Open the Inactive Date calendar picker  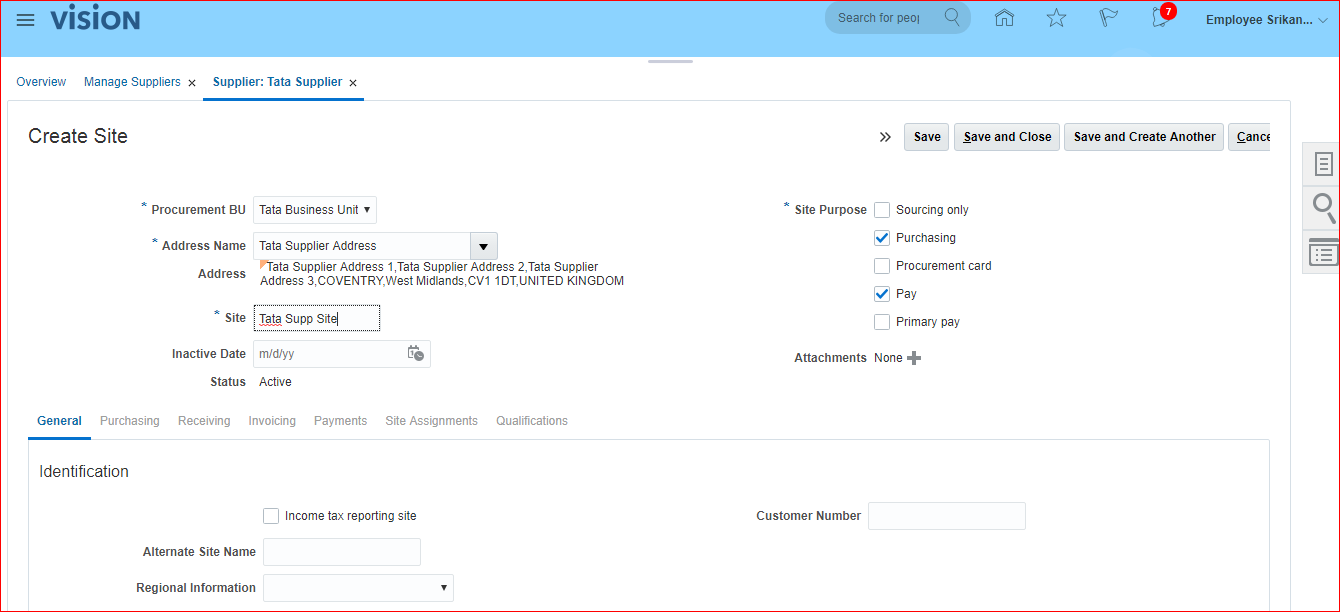415,353
